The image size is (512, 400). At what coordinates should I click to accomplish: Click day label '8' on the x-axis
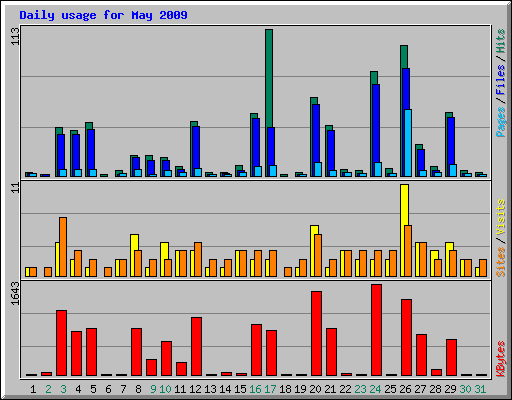138,389
